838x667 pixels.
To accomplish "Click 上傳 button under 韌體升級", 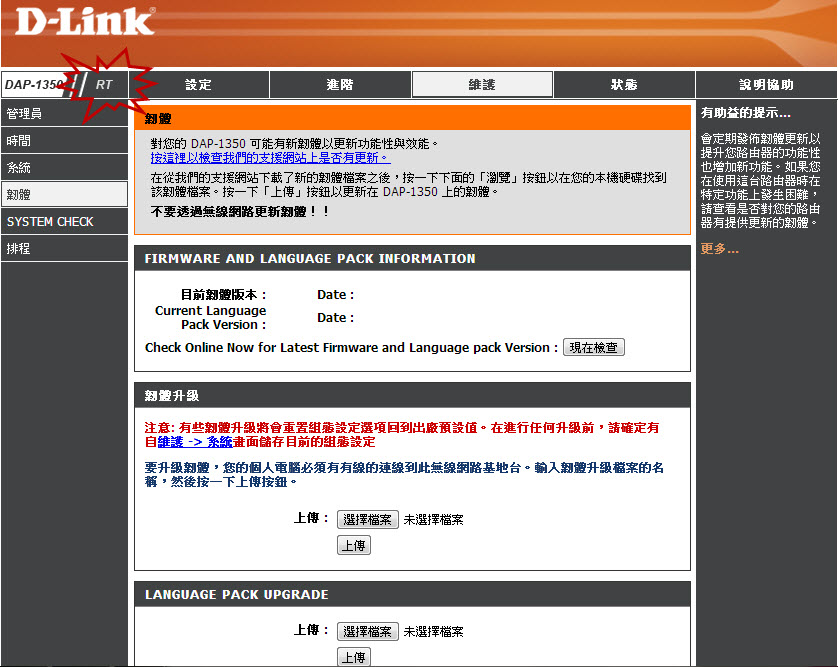I will tap(354, 546).
